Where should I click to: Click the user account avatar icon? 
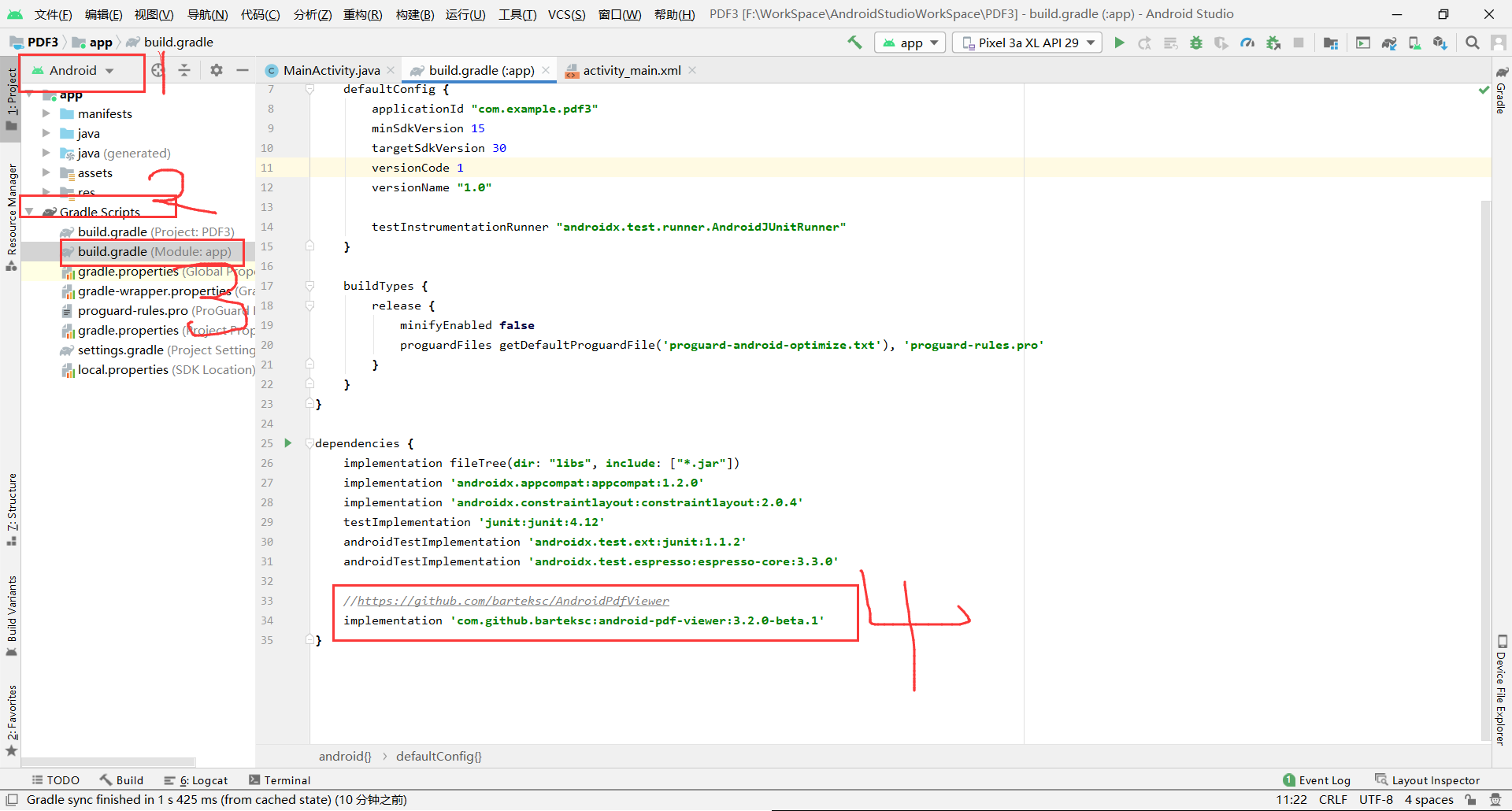tap(1499, 43)
